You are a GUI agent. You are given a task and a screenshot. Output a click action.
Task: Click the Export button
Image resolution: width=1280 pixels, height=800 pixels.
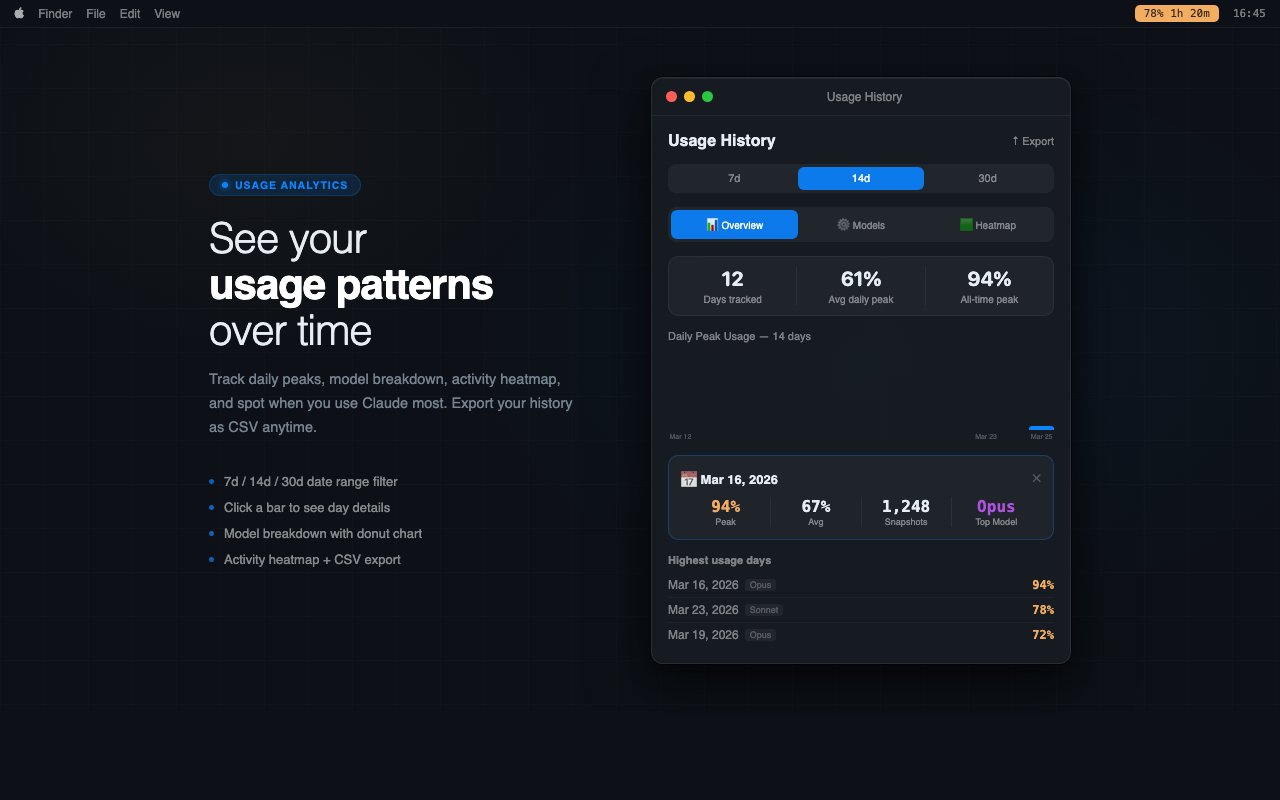coord(1032,141)
